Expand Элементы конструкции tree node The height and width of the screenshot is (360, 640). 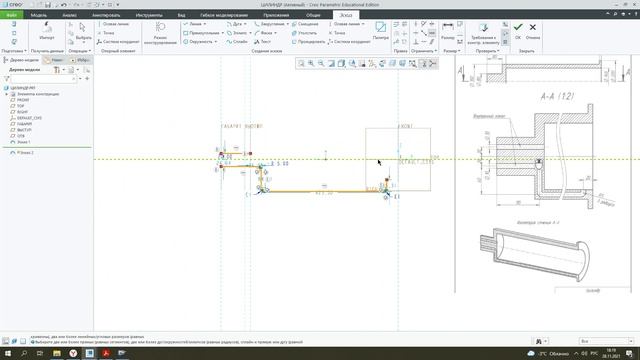click(7, 94)
